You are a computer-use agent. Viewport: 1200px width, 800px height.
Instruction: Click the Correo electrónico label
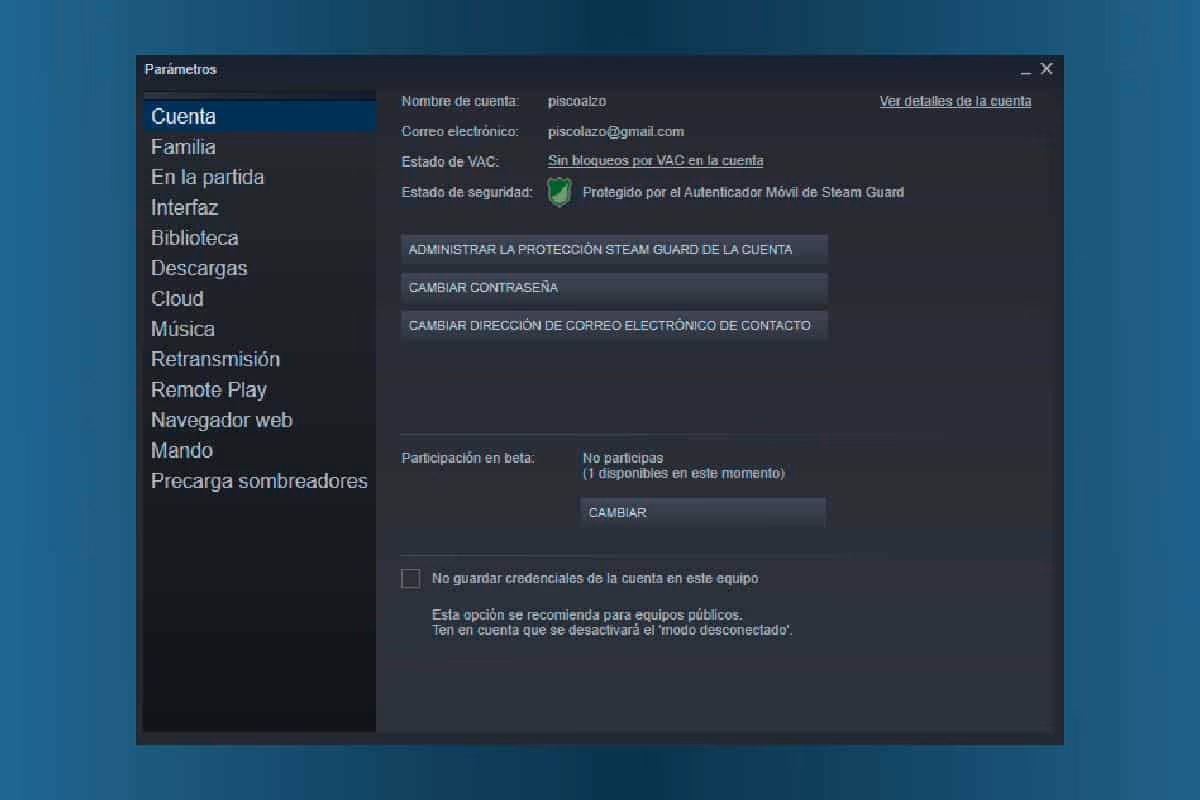point(460,131)
